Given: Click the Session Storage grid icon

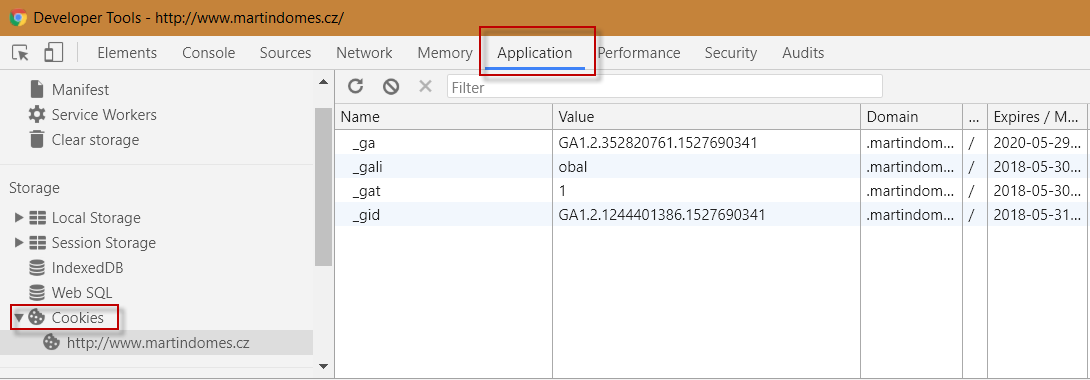Looking at the screenshot, I should pyautogui.click(x=38, y=243).
